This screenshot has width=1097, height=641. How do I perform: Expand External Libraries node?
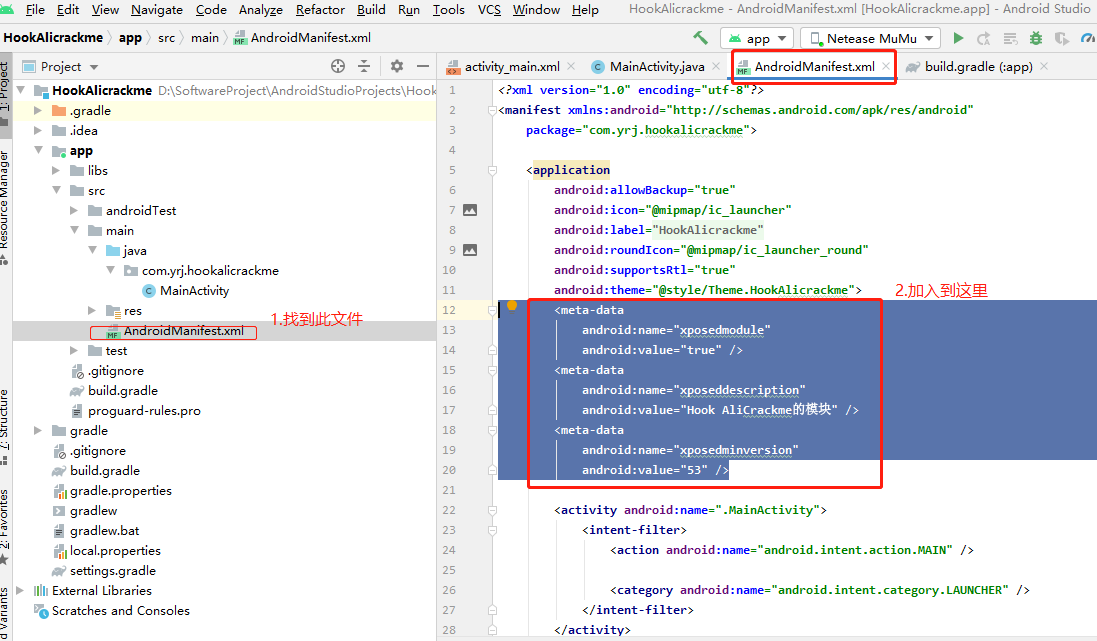click(21, 591)
